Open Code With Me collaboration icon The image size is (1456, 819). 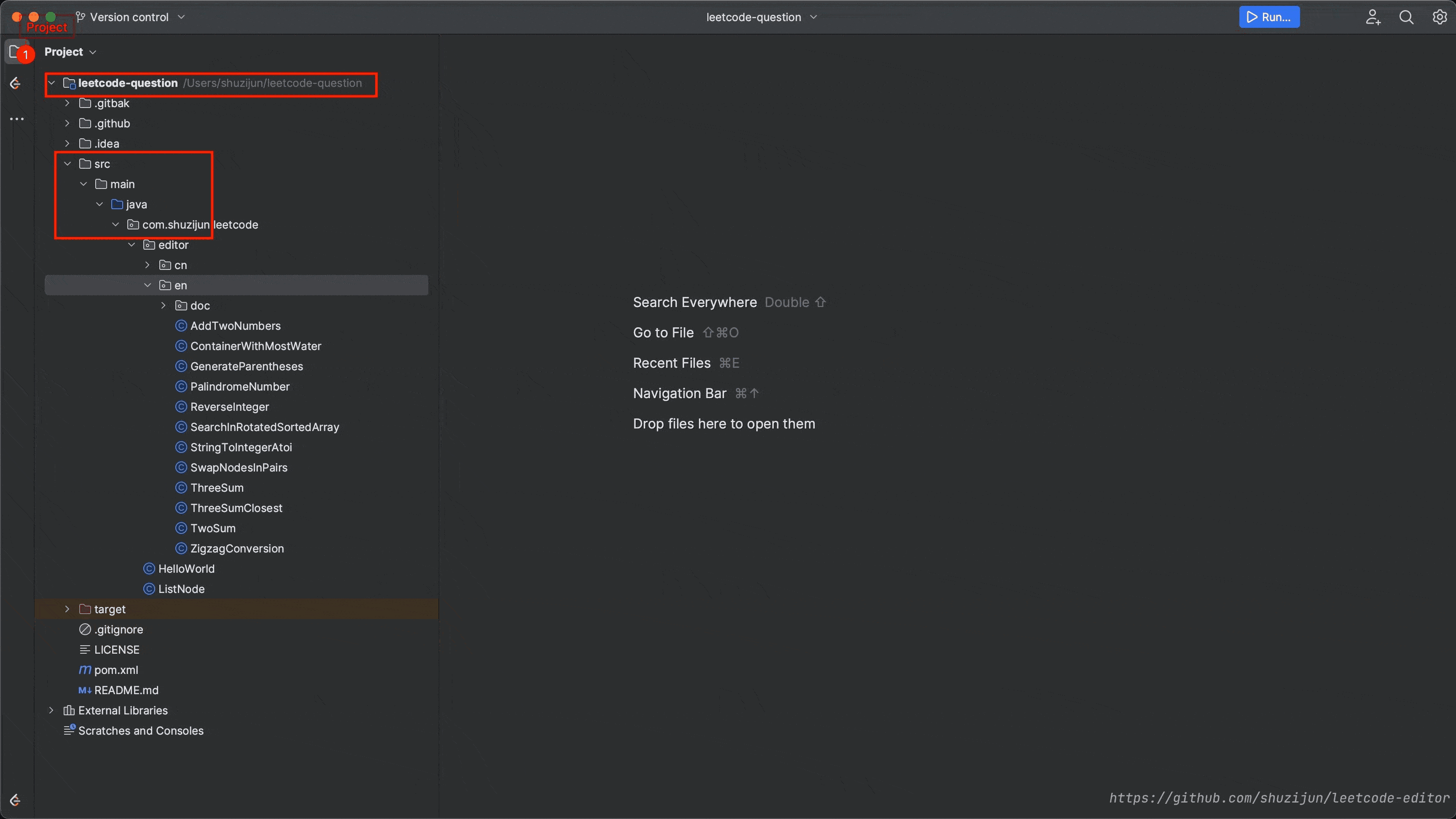[x=1373, y=17]
